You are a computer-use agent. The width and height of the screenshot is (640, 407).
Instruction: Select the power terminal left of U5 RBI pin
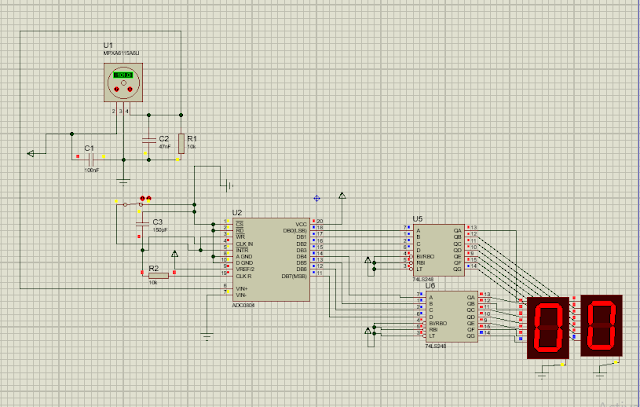click(368, 260)
